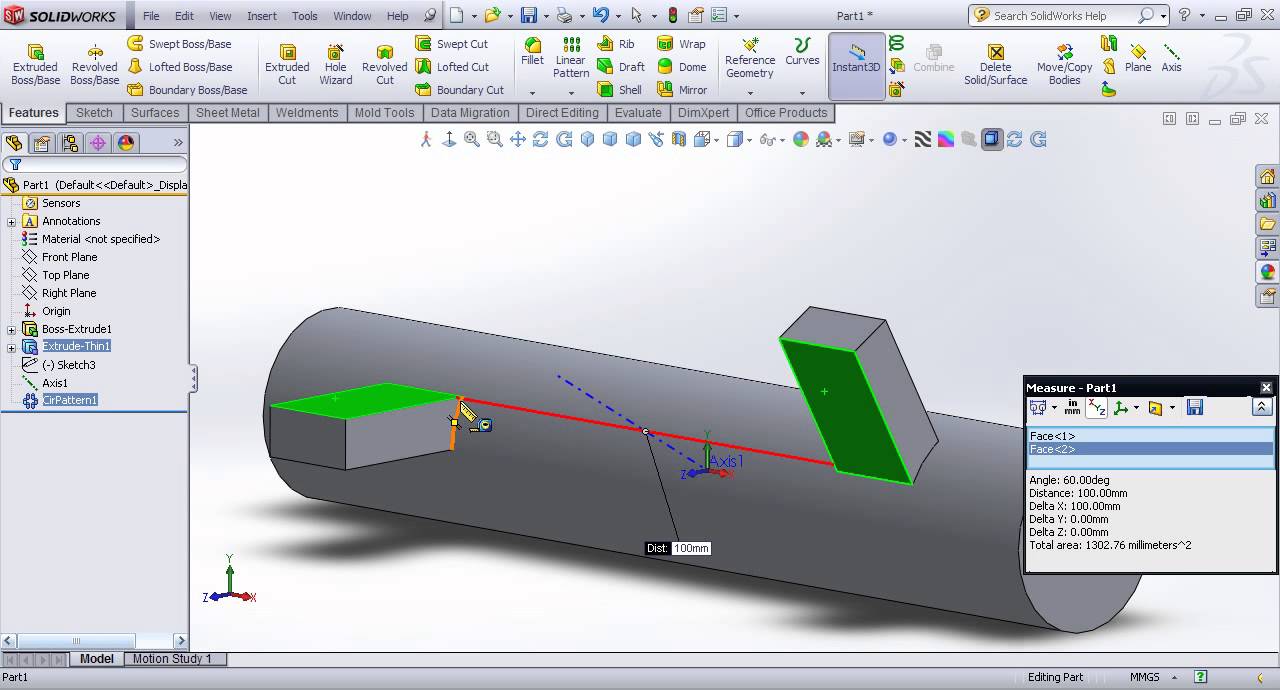Open the Fillet dropdown arrow
1280x690 pixels.
[x=532, y=93]
